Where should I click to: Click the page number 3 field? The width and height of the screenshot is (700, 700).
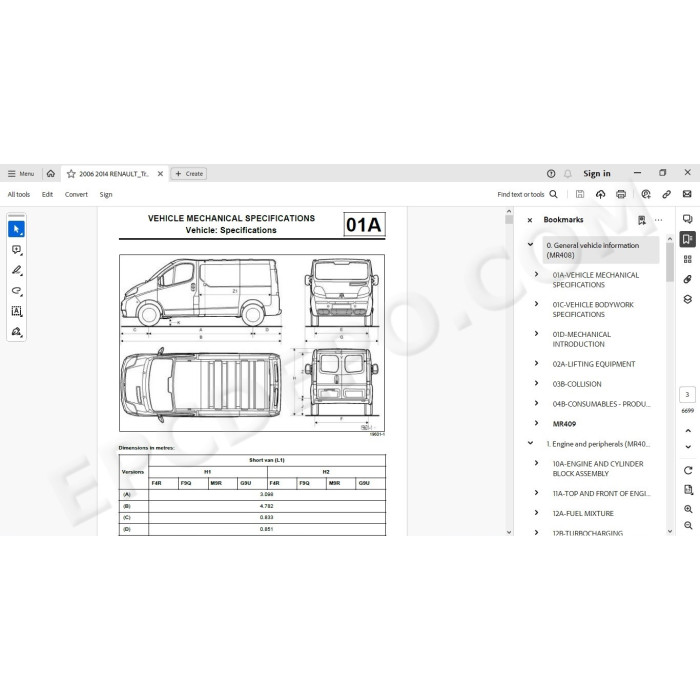pos(688,395)
